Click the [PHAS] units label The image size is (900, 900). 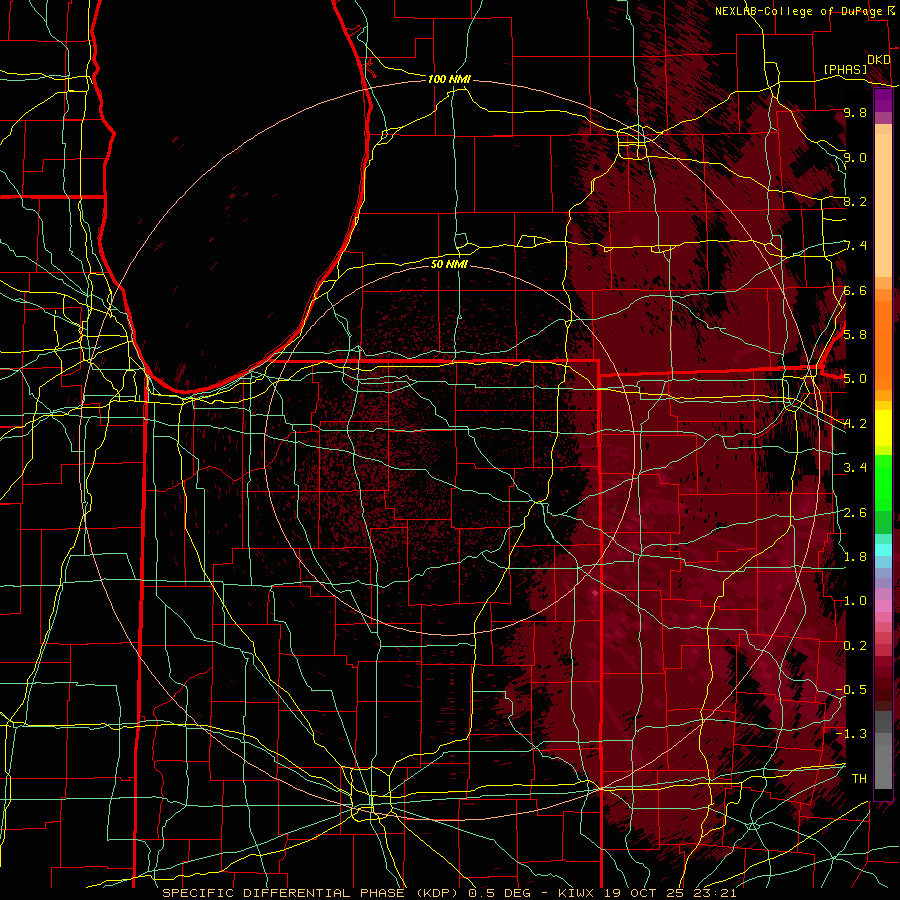tap(845, 69)
